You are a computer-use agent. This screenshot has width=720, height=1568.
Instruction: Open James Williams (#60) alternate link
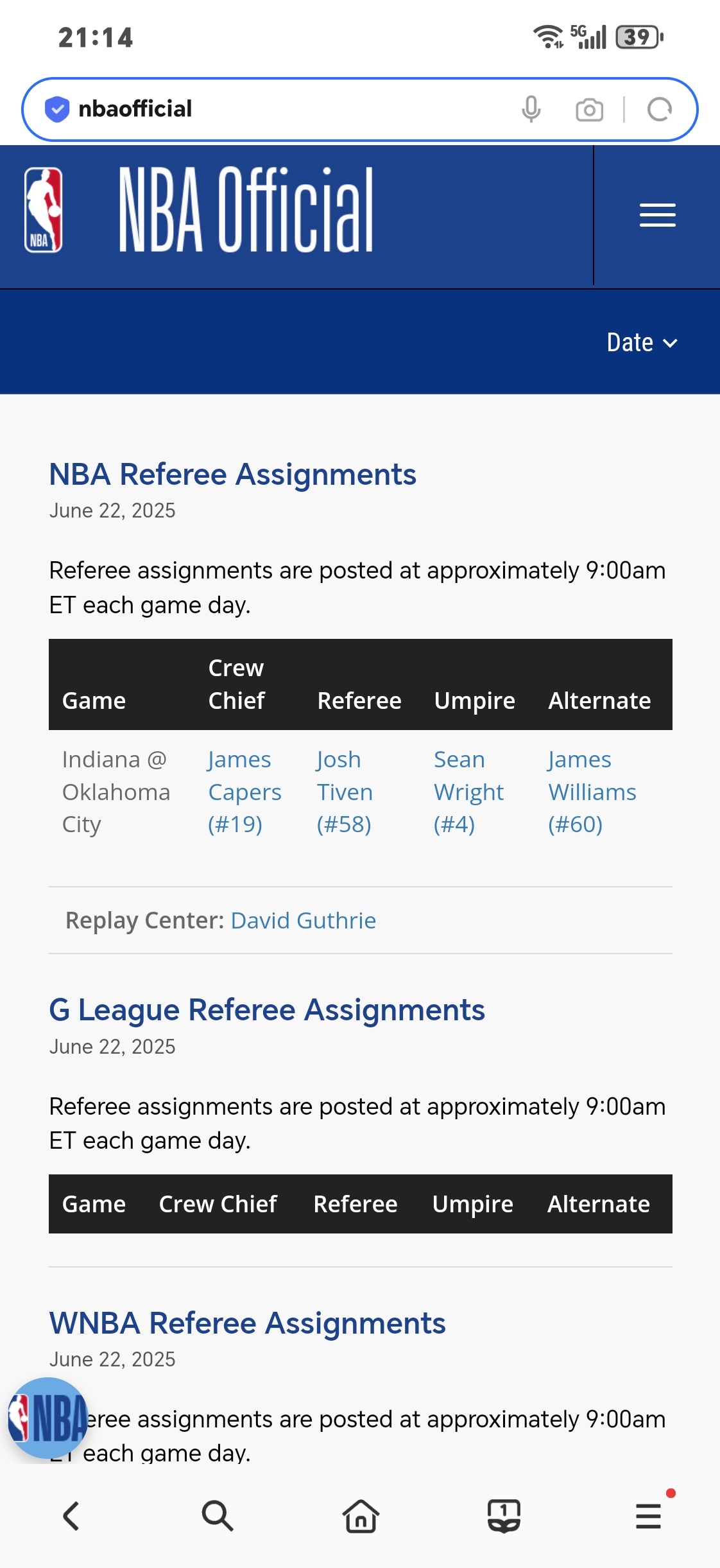click(592, 792)
